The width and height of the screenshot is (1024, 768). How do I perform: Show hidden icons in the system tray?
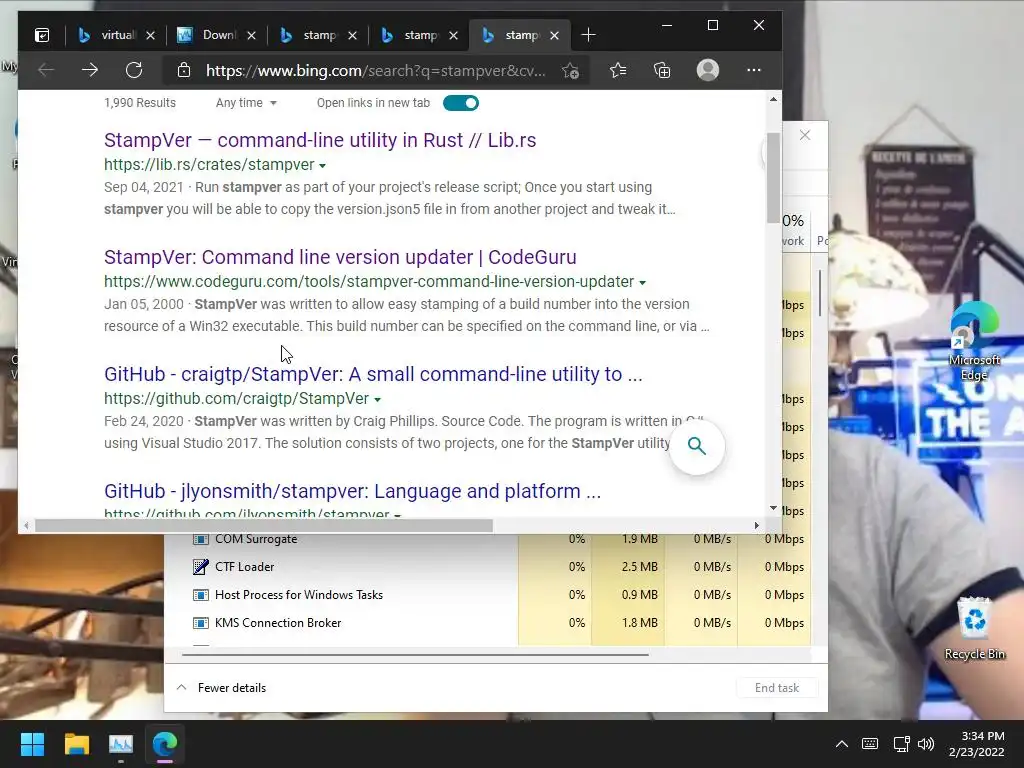[x=842, y=744]
